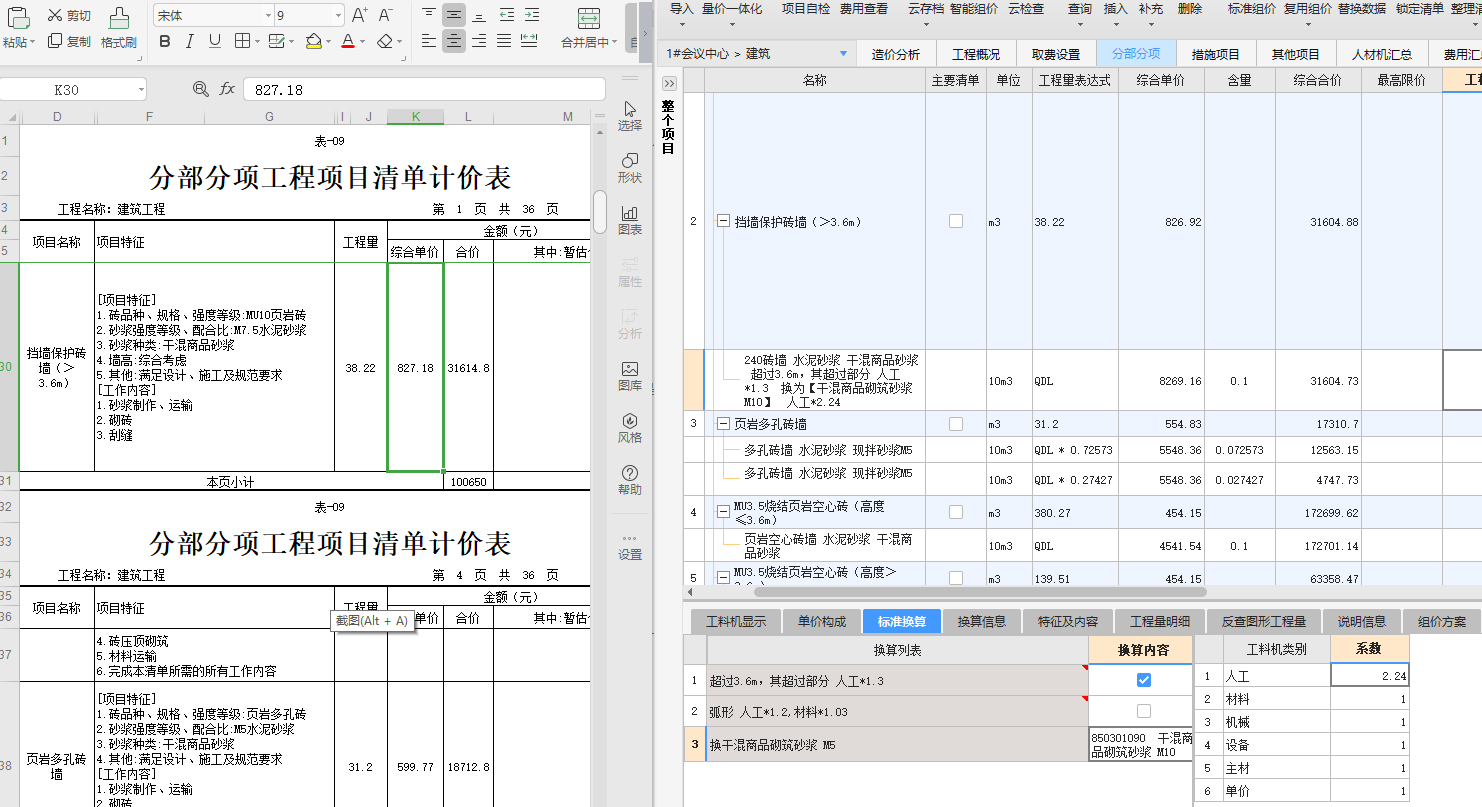Collapse MU3.5烧结页岩空心砖（高度≤3.6m） row
The height and width of the screenshot is (807, 1482).
point(723,512)
